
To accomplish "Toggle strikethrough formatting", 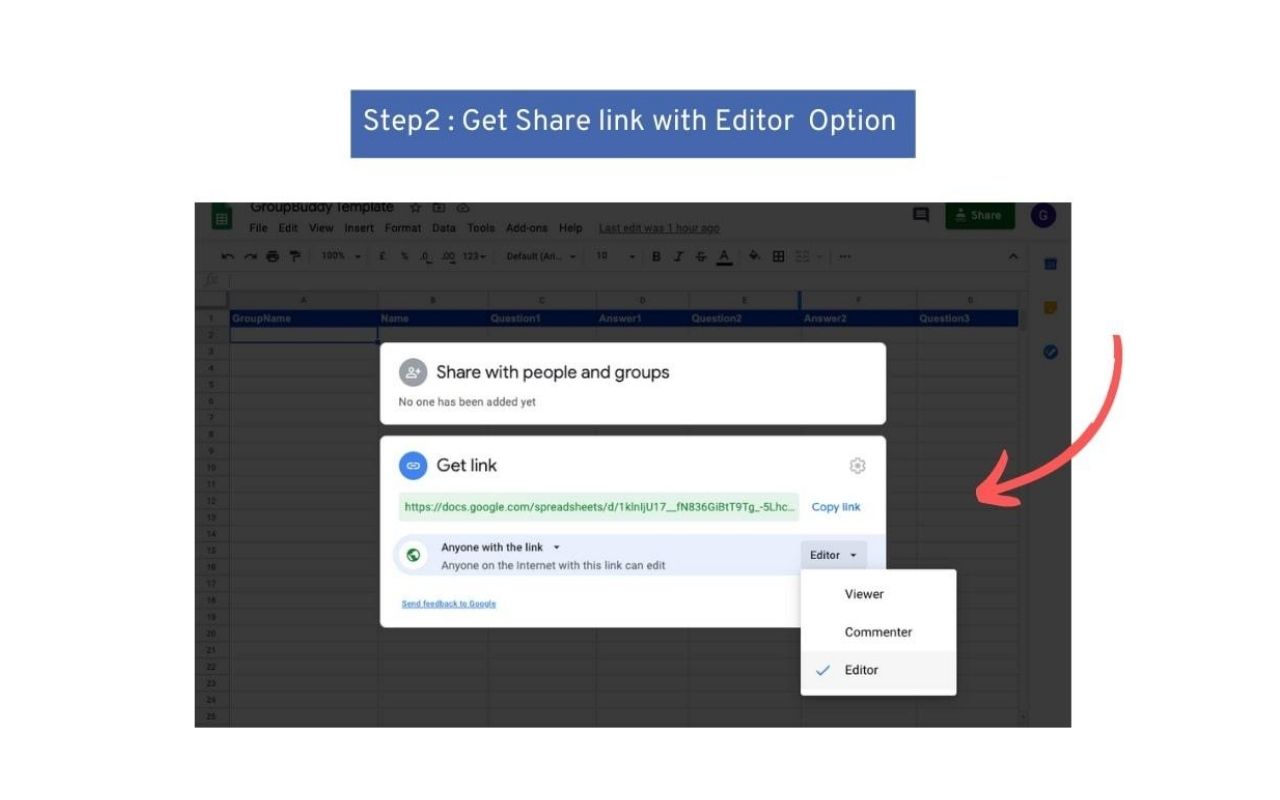I will [700, 256].
